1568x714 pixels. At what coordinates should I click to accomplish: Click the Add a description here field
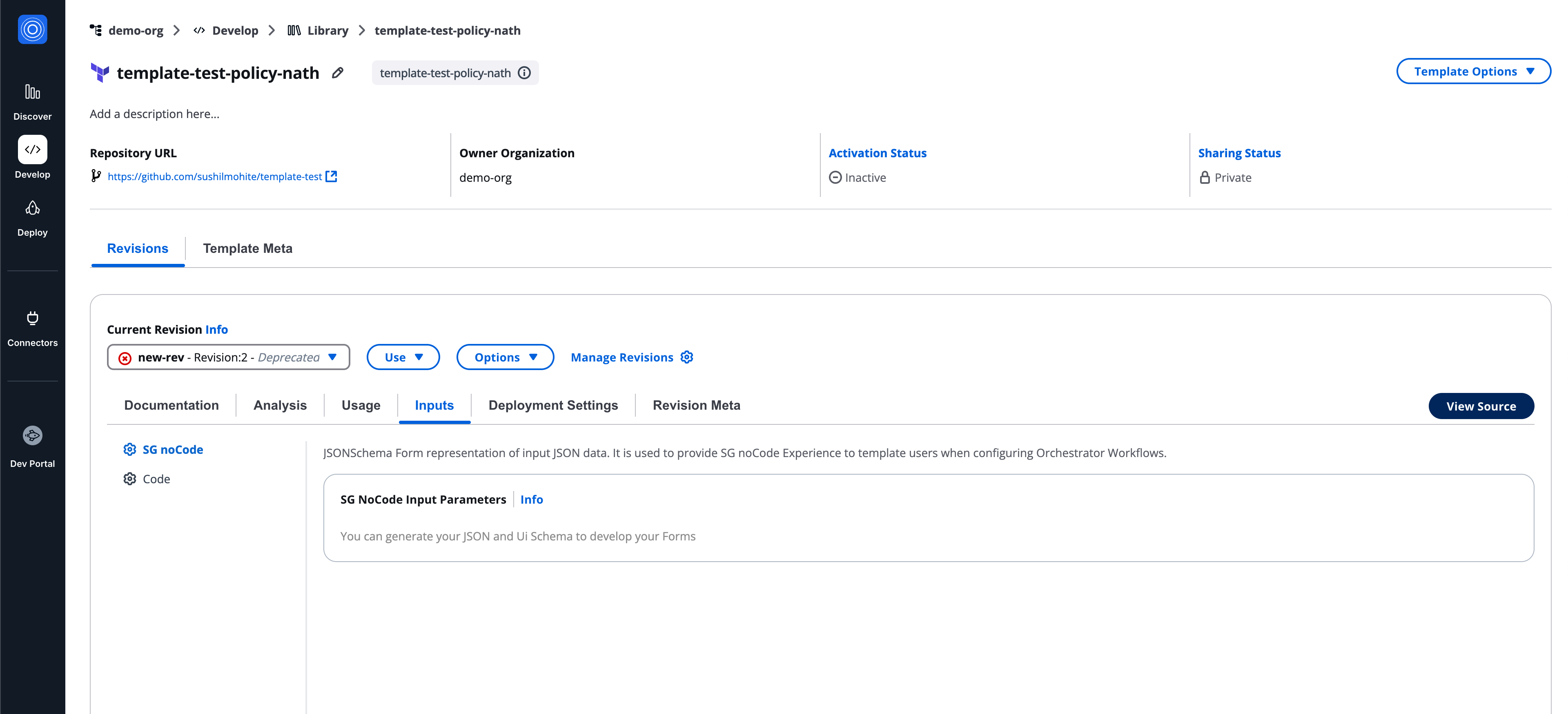coord(155,114)
